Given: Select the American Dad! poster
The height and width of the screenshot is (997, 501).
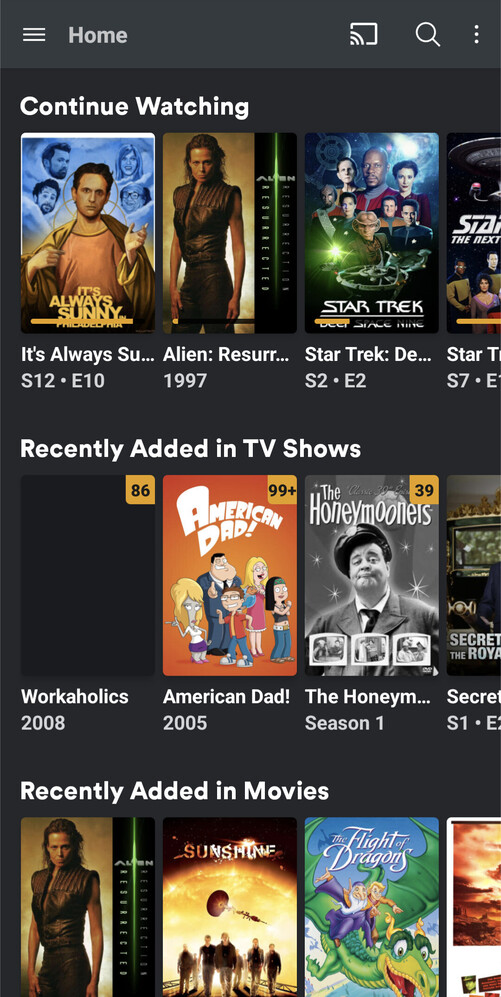Looking at the screenshot, I should tap(230, 575).
